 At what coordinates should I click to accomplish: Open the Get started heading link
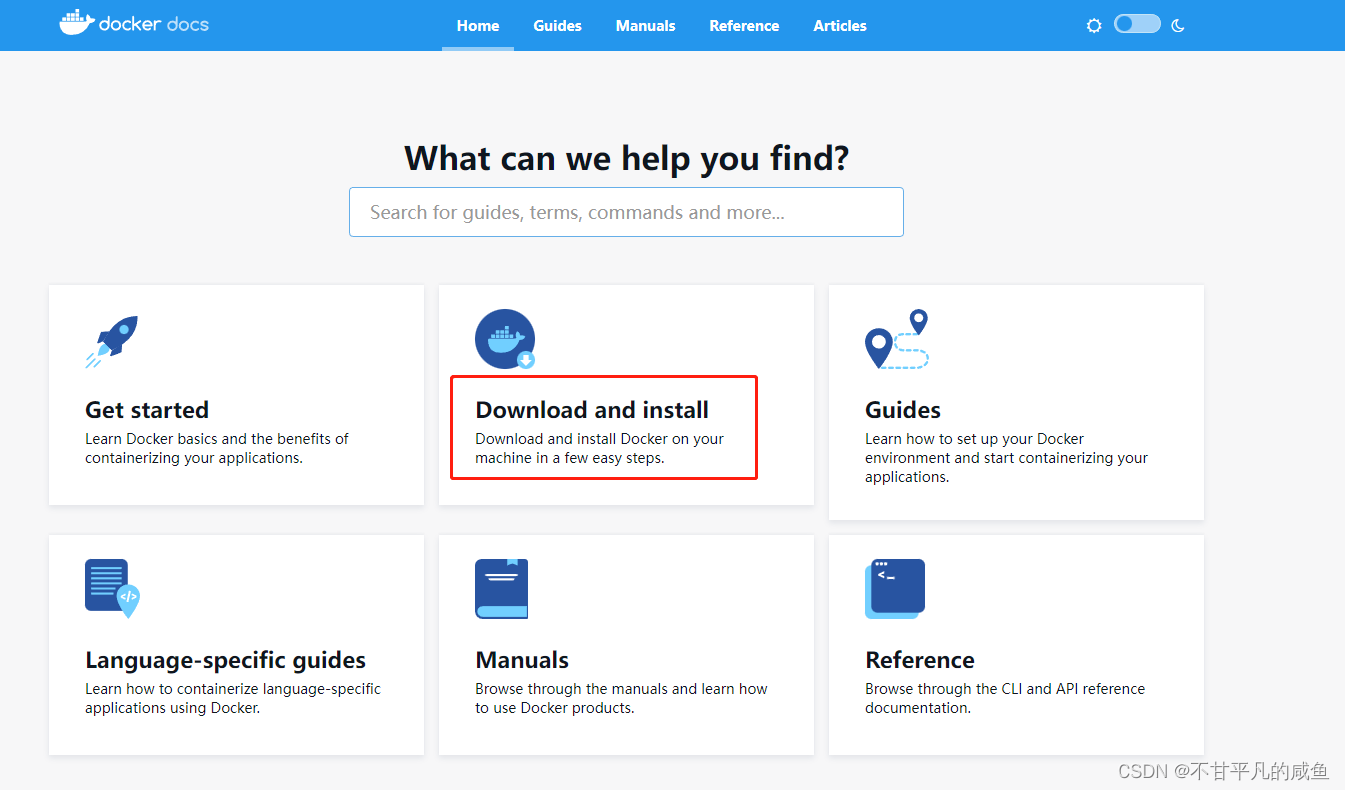click(x=147, y=410)
